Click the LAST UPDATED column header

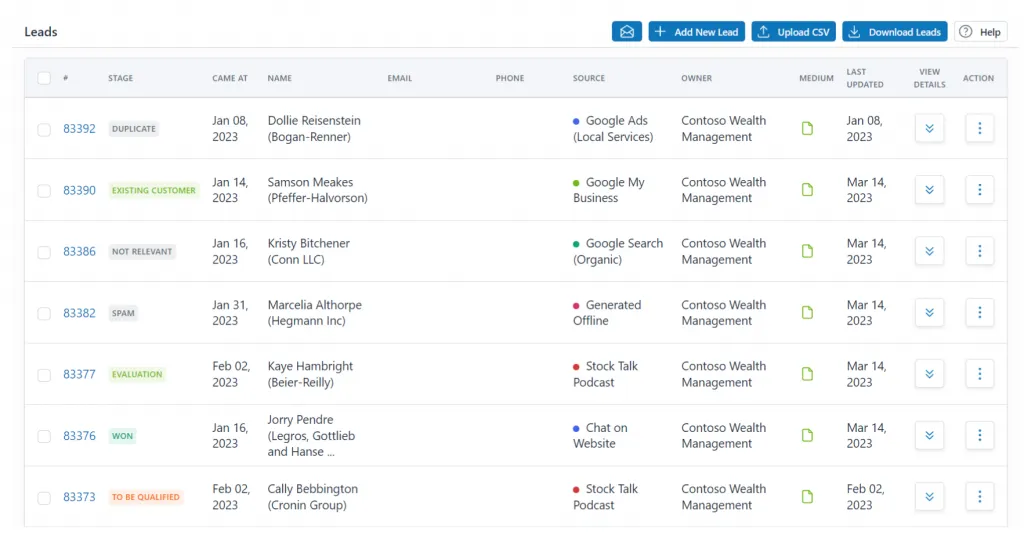[x=865, y=78]
